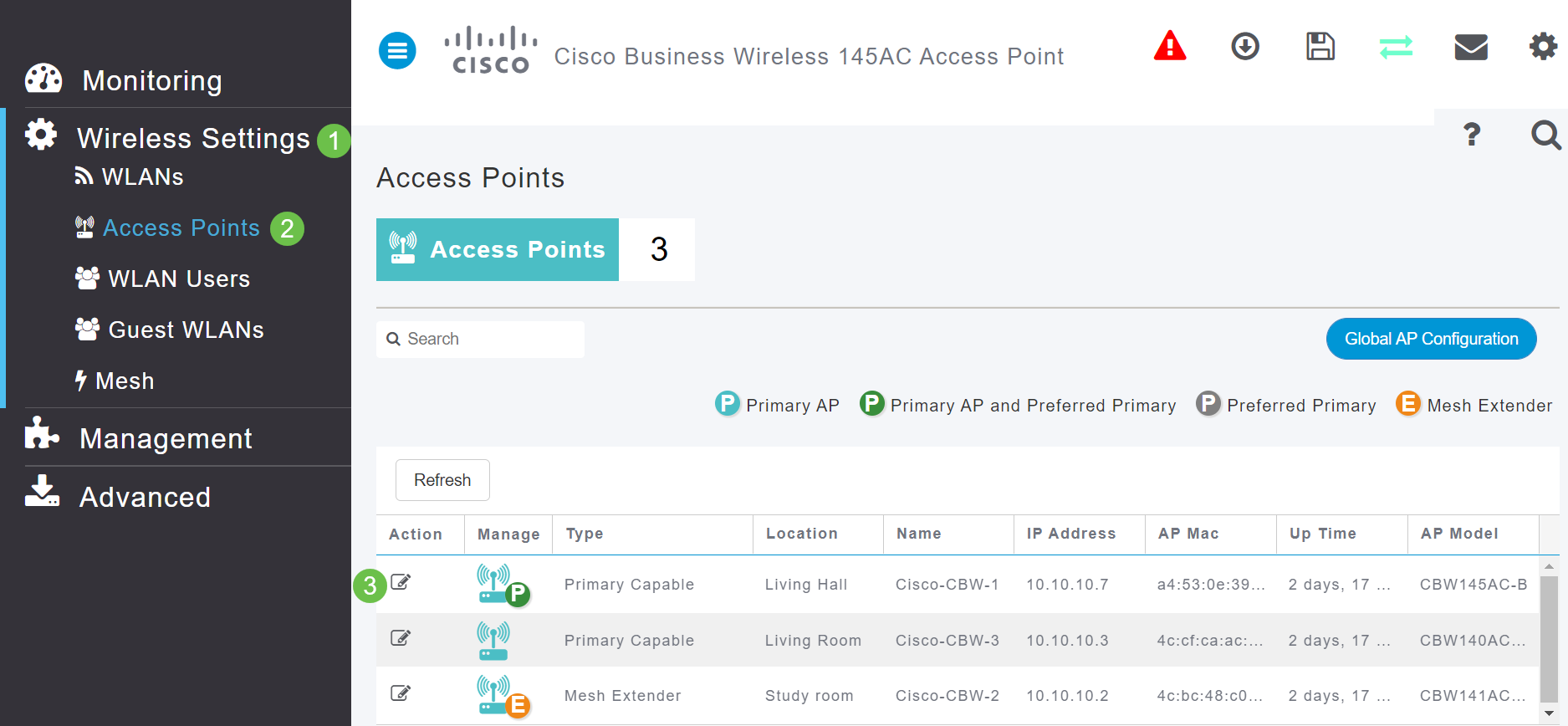Click the magnifier search icon near help
The width and height of the screenshot is (1568, 726).
click(x=1545, y=135)
